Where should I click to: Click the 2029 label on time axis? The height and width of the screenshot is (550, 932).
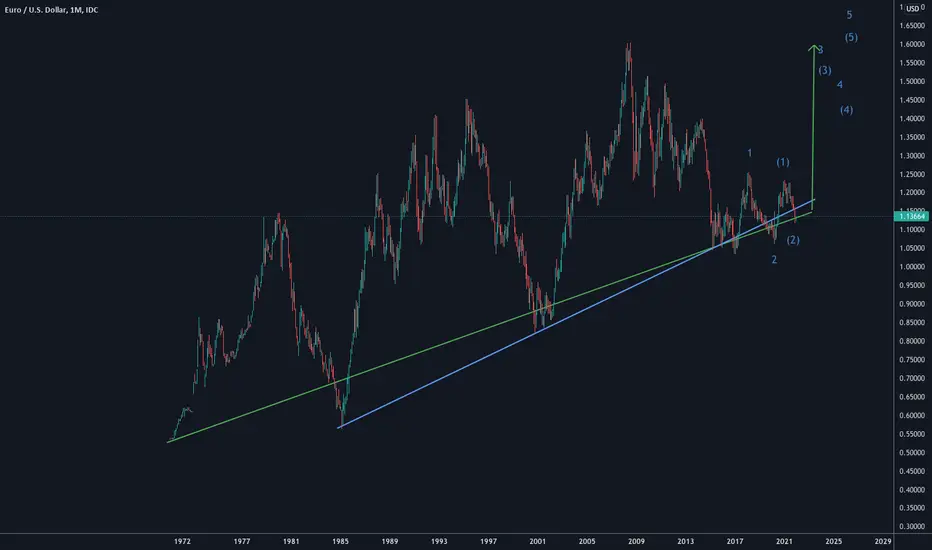883,541
